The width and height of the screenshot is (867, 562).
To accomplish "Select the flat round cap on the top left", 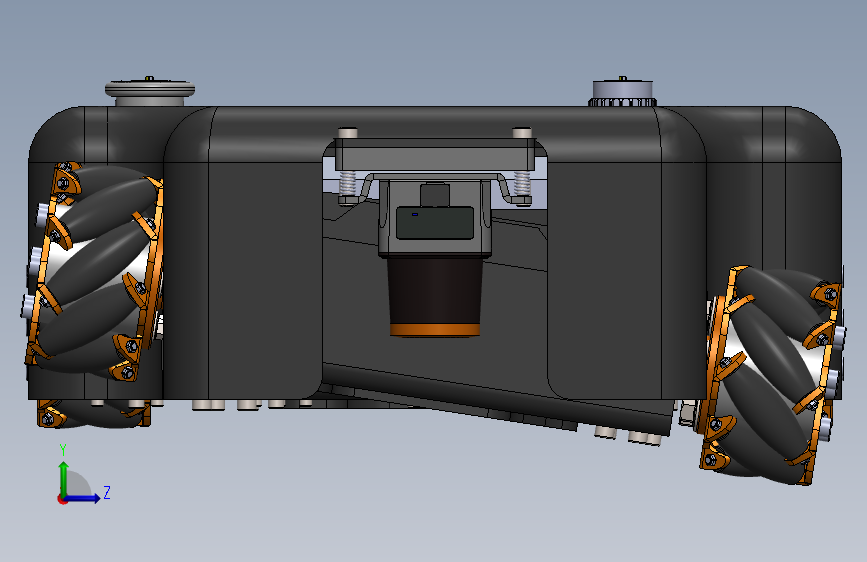I will pos(149,92).
